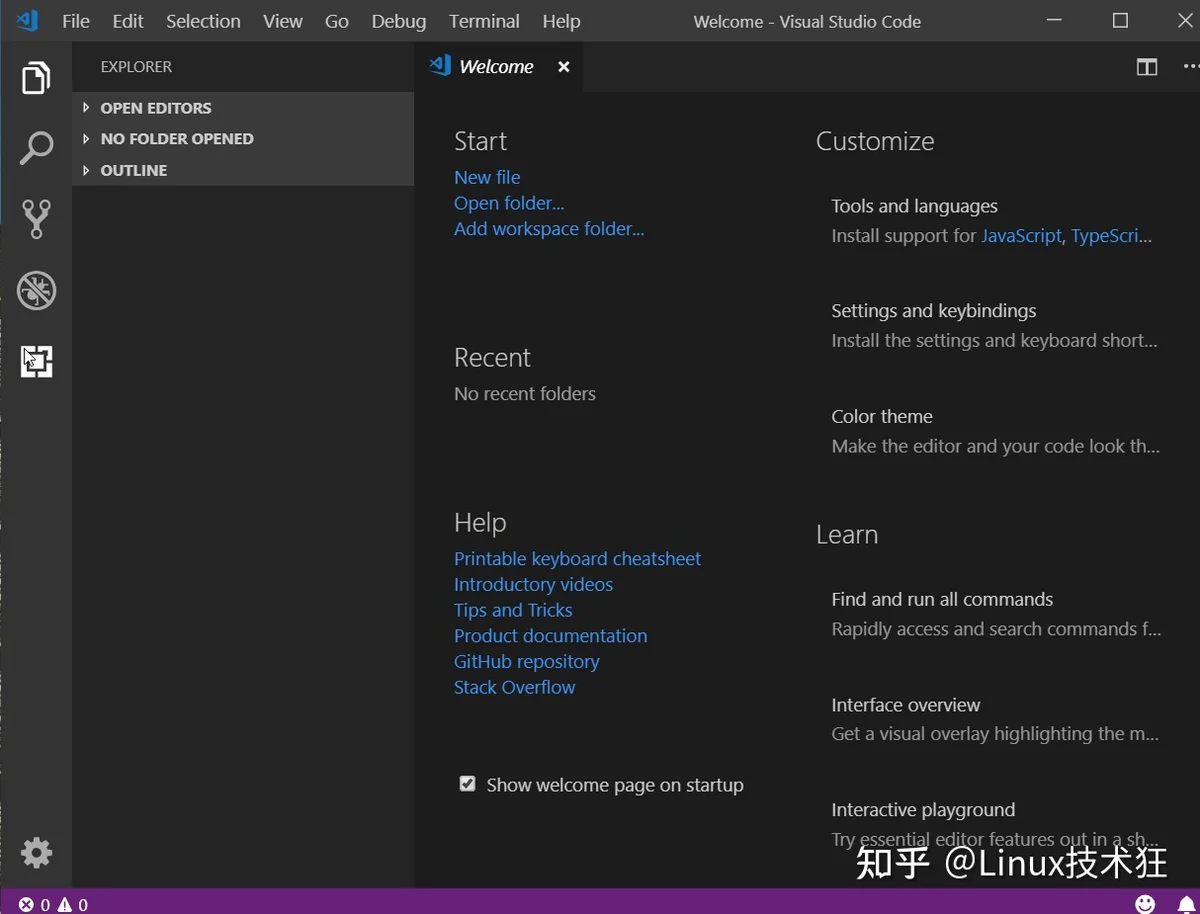1200x914 pixels.
Task: Expand the No Folder Opened section
Action: 243,139
